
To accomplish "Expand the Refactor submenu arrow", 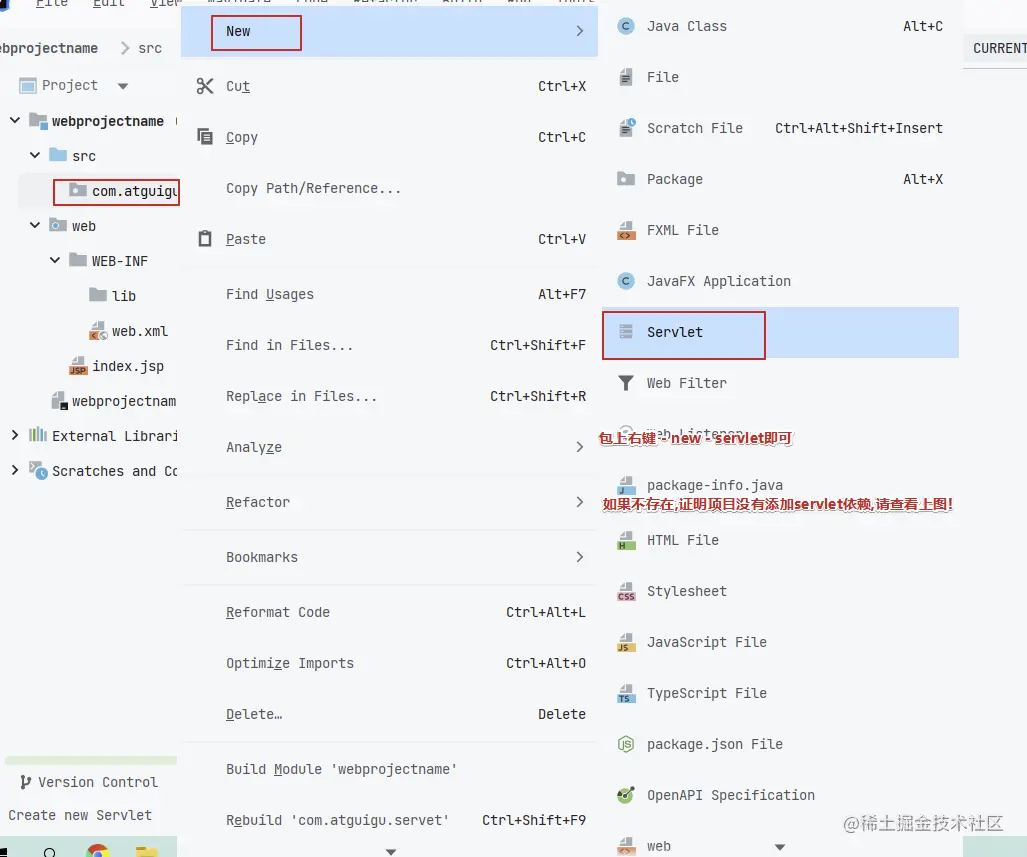I will tap(579, 502).
